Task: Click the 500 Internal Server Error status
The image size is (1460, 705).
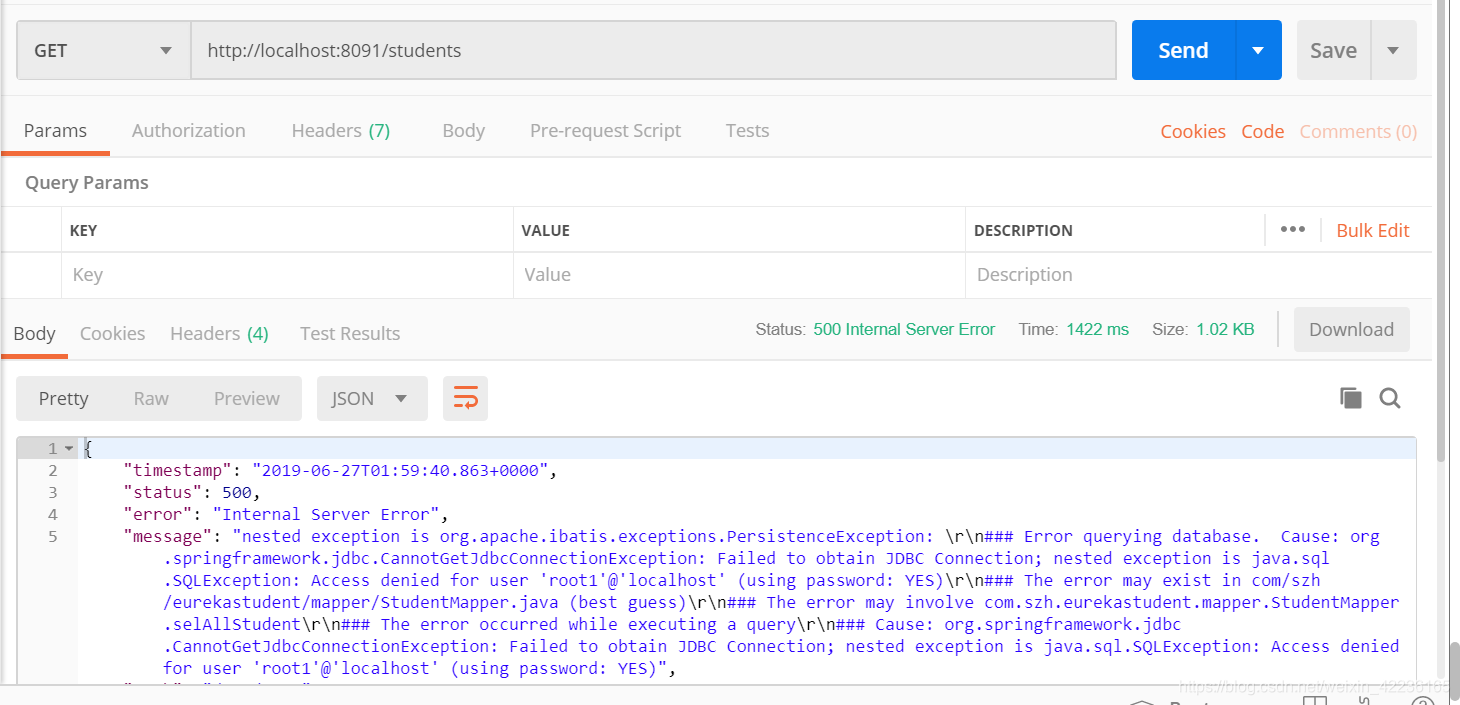Action: (904, 330)
